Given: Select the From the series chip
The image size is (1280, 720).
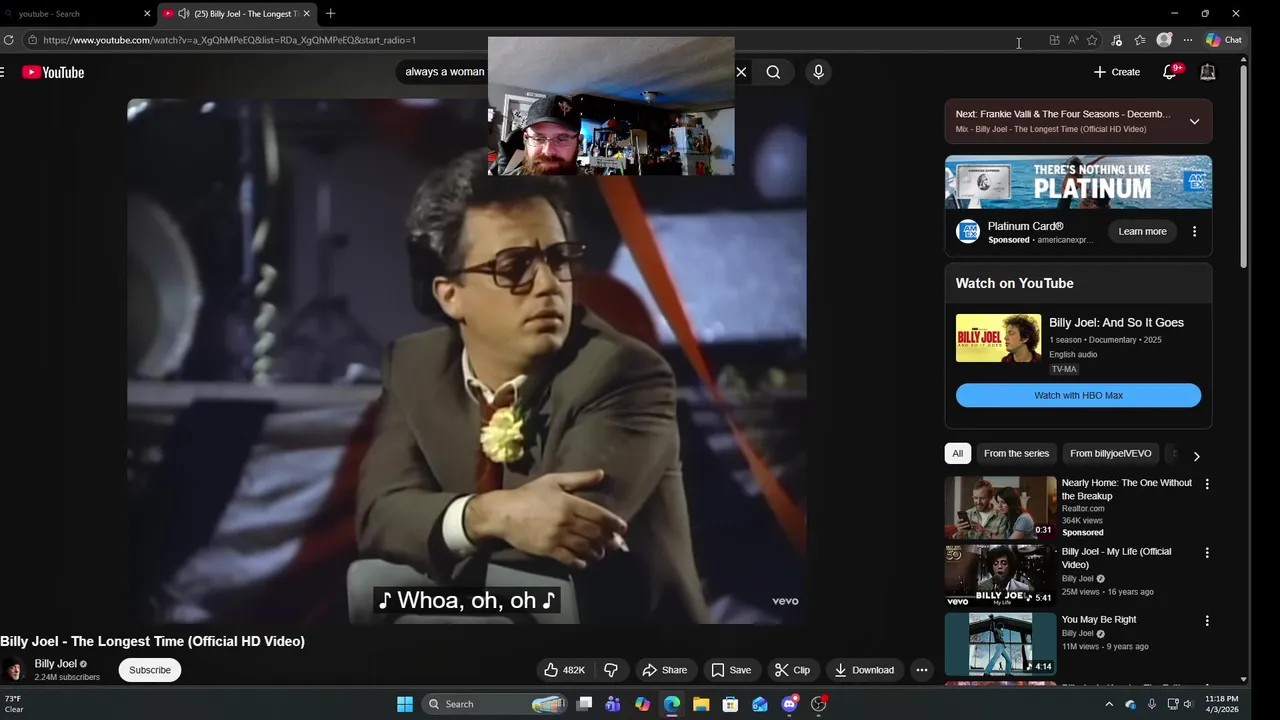Looking at the screenshot, I should click(x=1016, y=453).
